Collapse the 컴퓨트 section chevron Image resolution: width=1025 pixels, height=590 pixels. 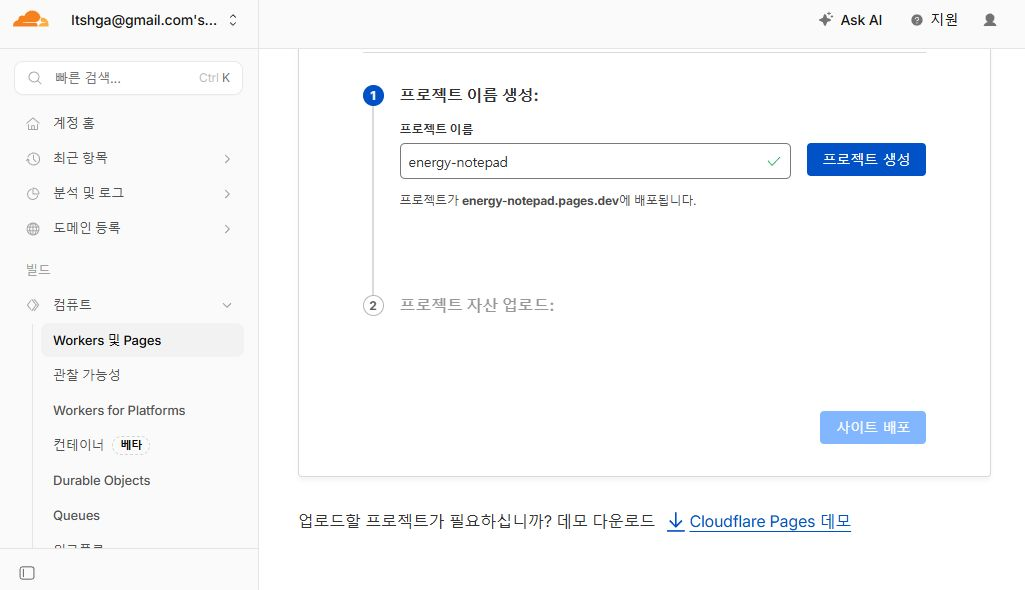227,305
